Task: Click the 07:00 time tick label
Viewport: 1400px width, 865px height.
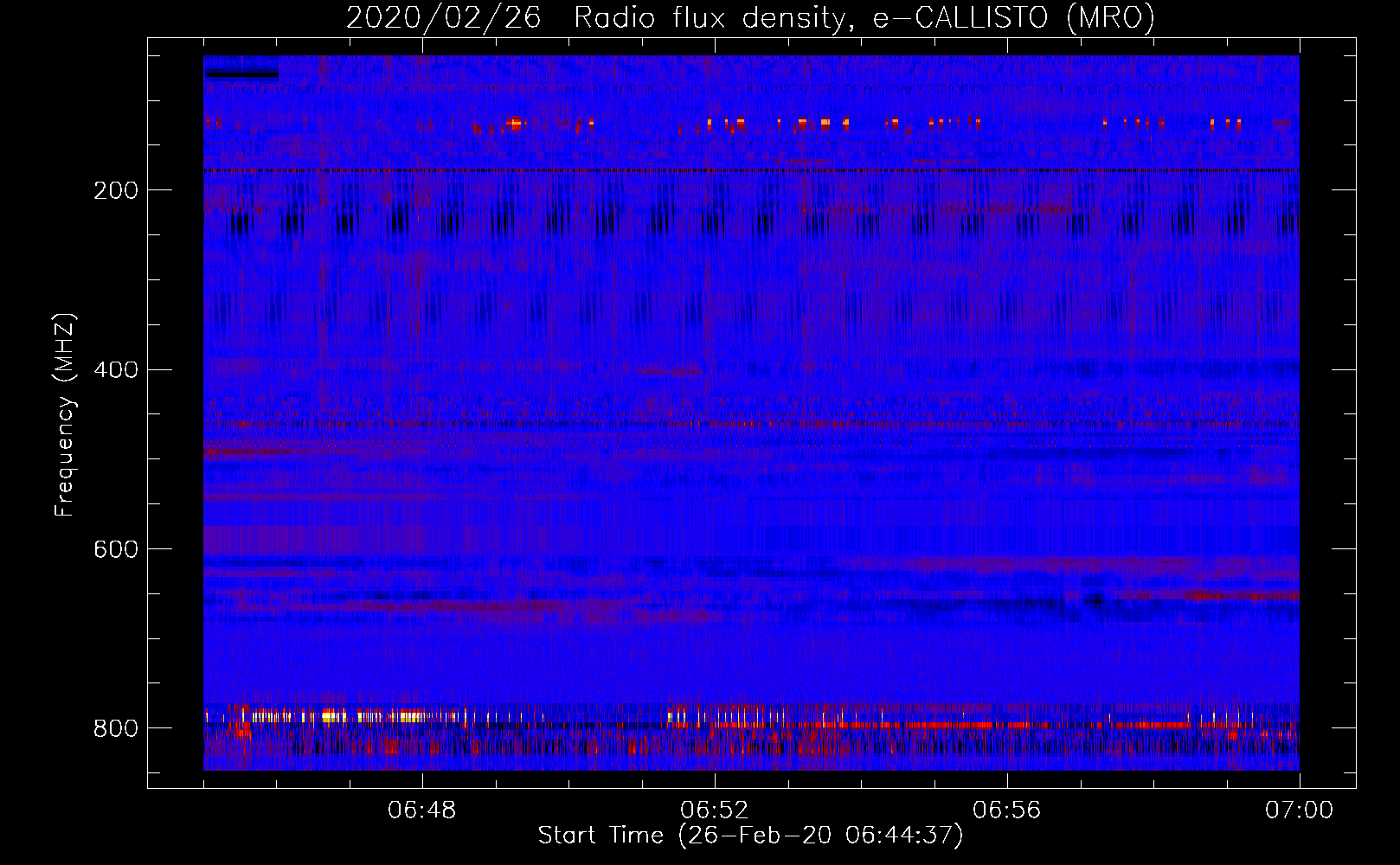Action: 1299,811
